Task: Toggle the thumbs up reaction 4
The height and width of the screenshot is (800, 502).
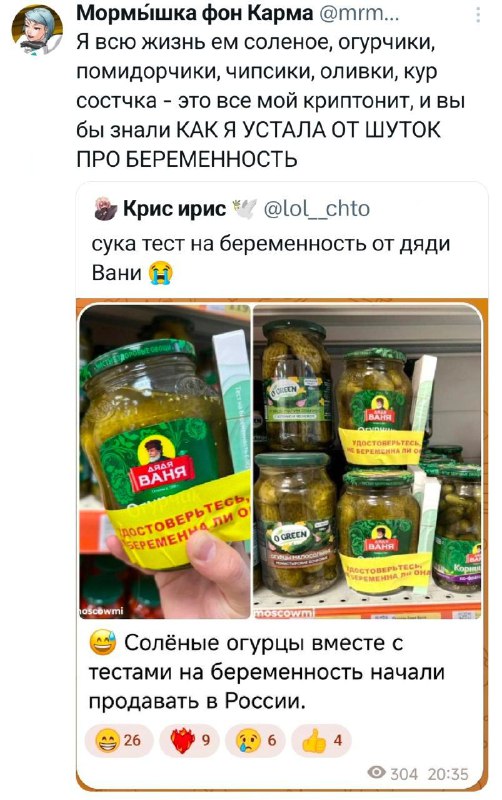Action: (321, 740)
